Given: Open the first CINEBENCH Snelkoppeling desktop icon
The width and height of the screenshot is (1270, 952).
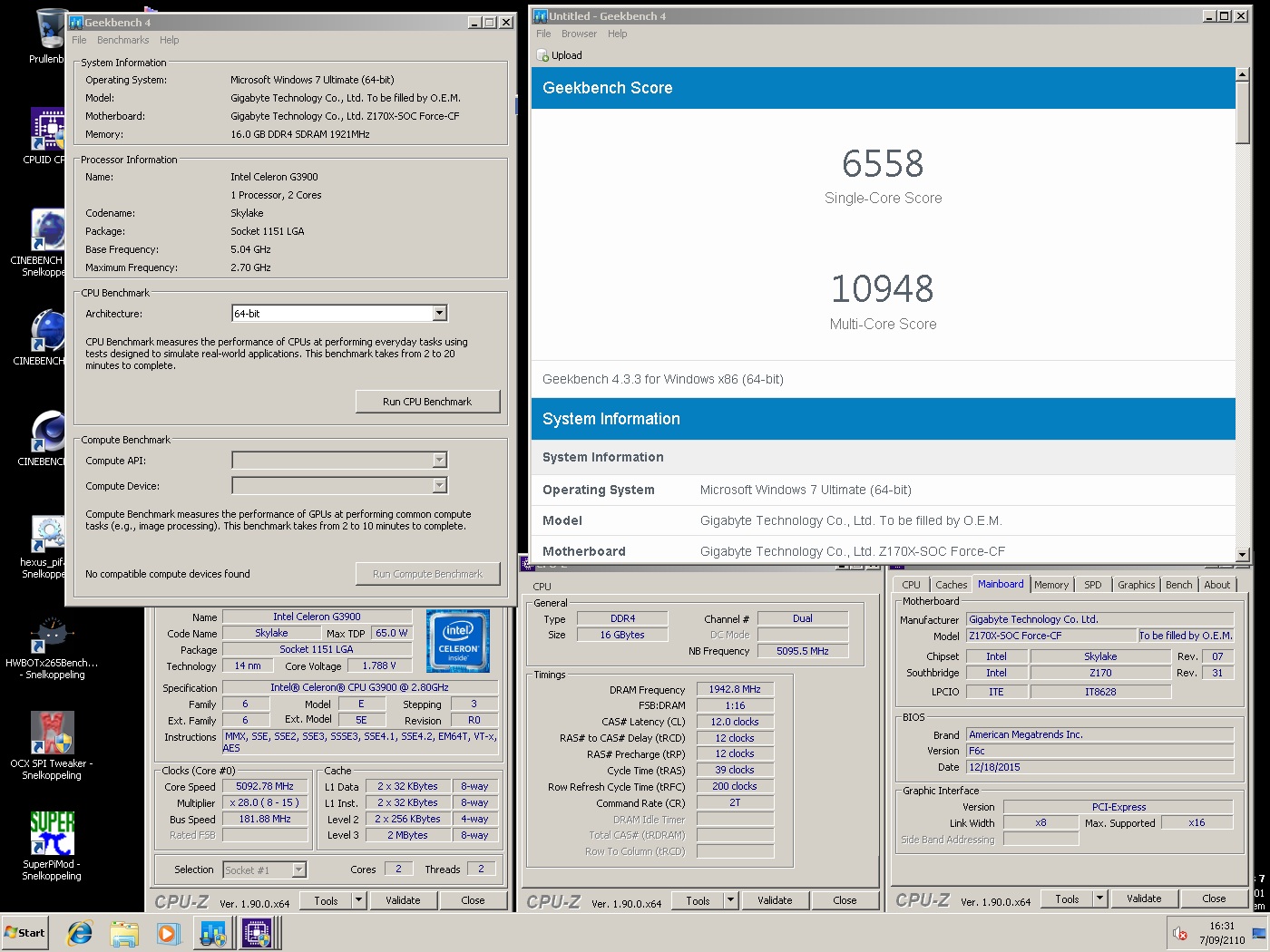Looking at the screenshot, I should point(47,243).
